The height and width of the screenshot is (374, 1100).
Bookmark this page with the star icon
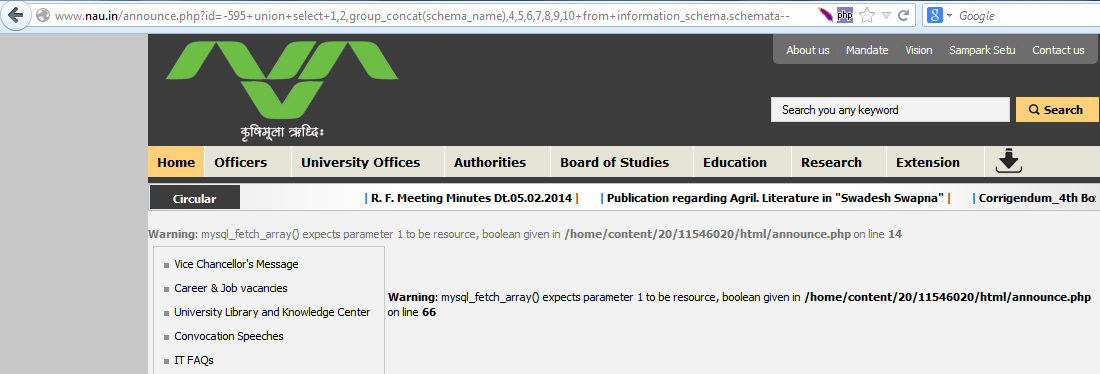pos(867,15)
